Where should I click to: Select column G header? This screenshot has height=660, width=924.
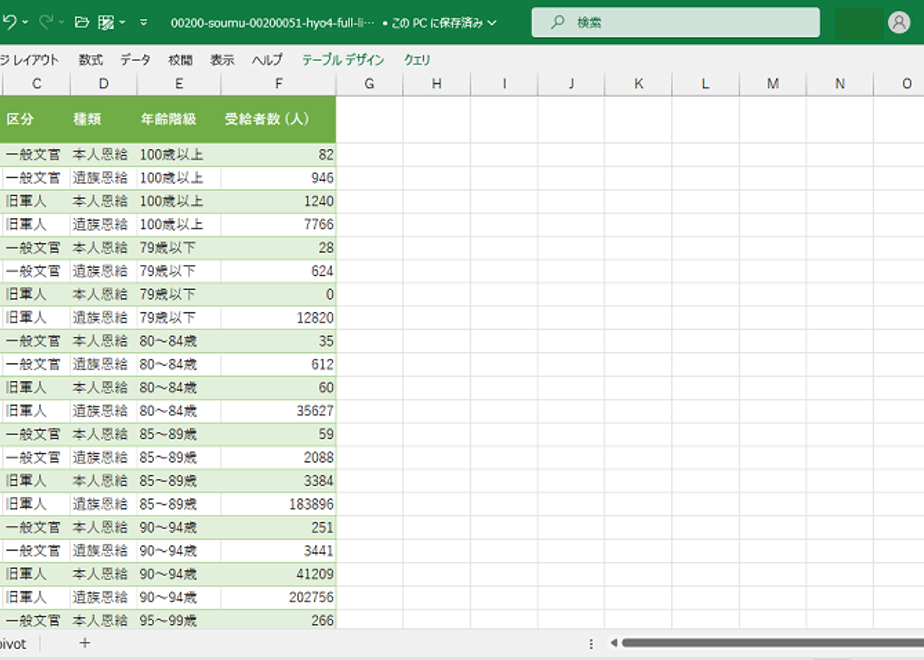(x=369, y=84)
